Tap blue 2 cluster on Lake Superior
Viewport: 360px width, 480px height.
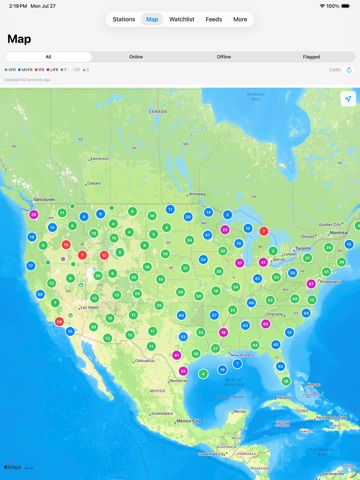(228, 214)
